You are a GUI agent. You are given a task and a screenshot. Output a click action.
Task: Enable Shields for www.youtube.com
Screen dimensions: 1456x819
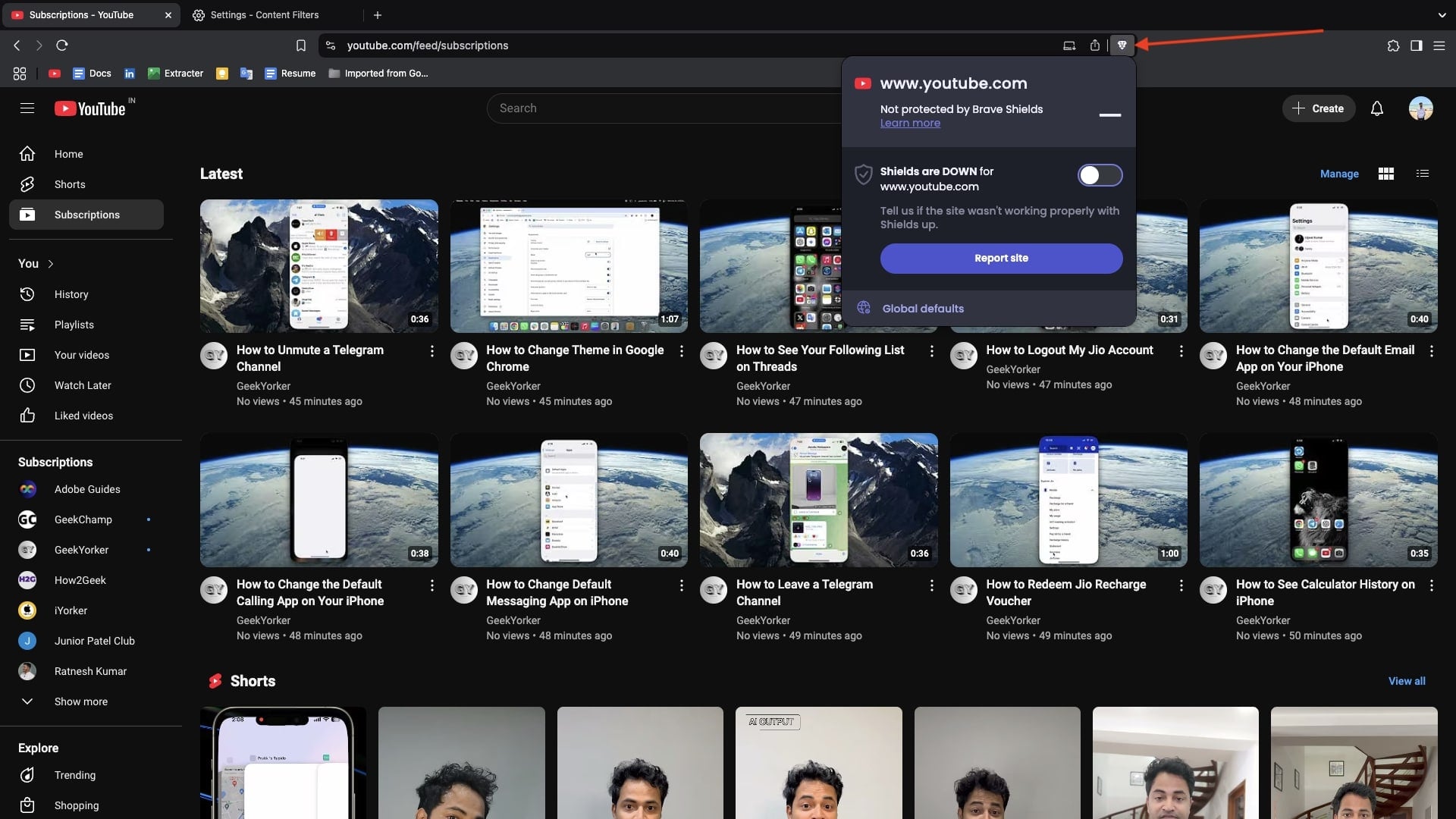click(x=1100, y=175)
